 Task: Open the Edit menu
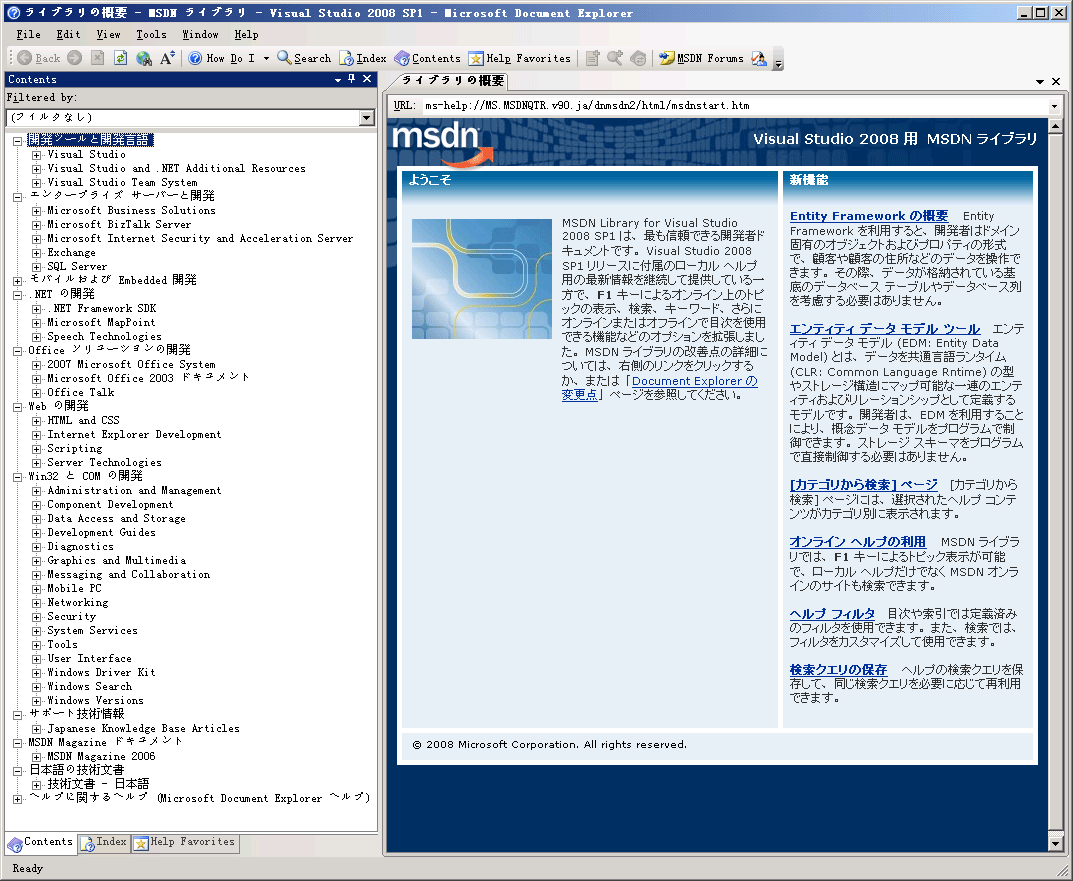click(68, 34)
